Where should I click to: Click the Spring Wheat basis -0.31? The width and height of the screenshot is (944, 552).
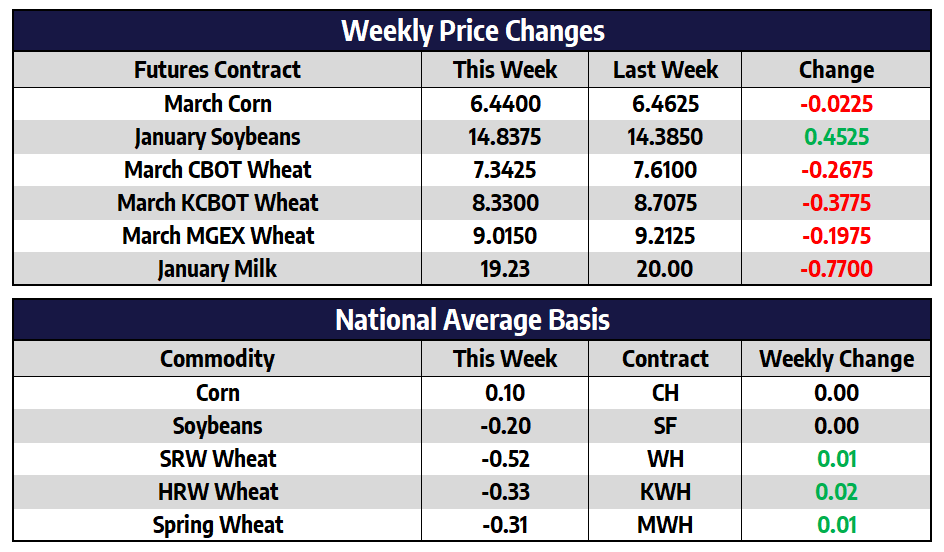505,525
